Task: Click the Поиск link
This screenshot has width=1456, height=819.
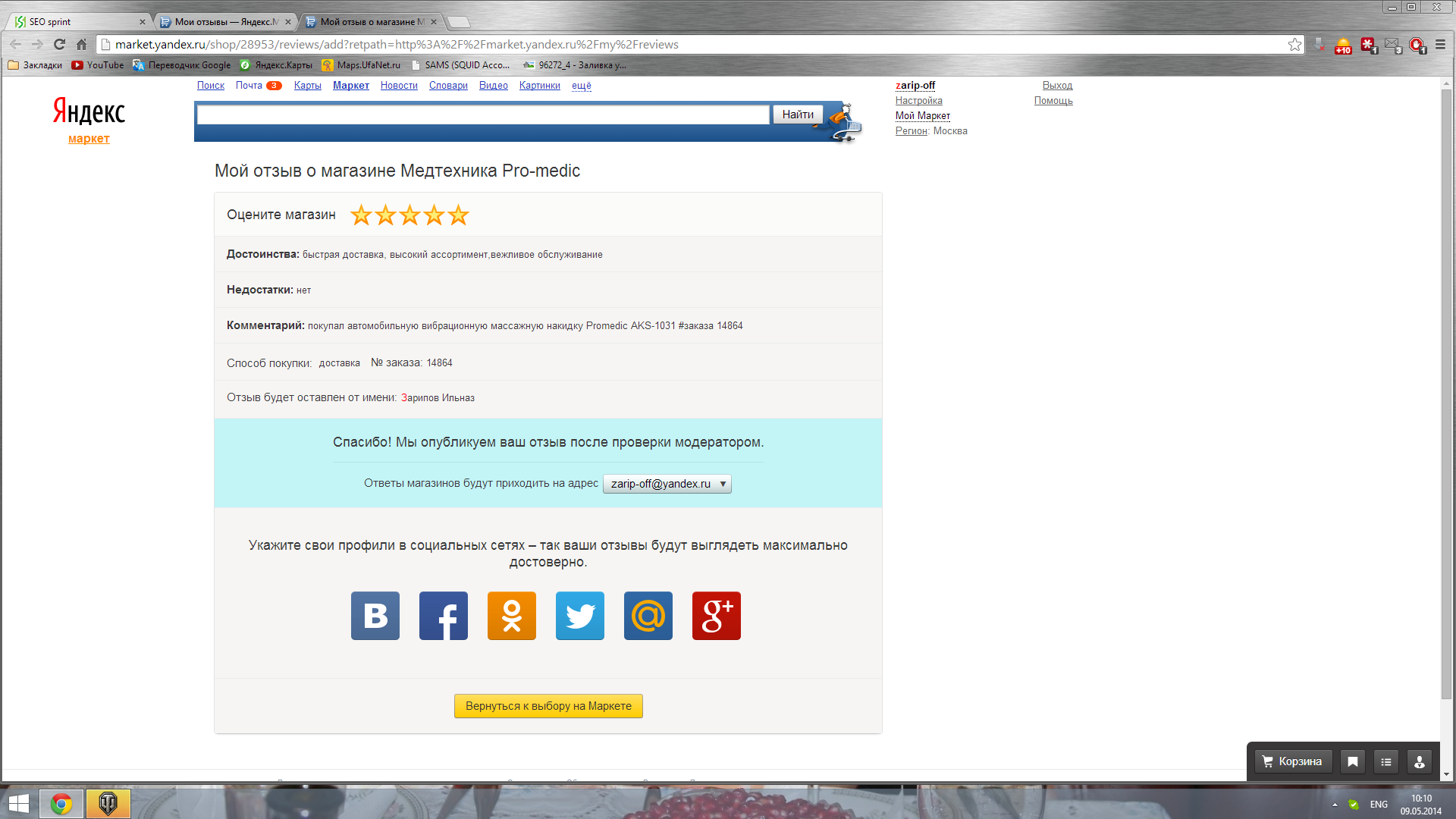Action: pos(211,86)
